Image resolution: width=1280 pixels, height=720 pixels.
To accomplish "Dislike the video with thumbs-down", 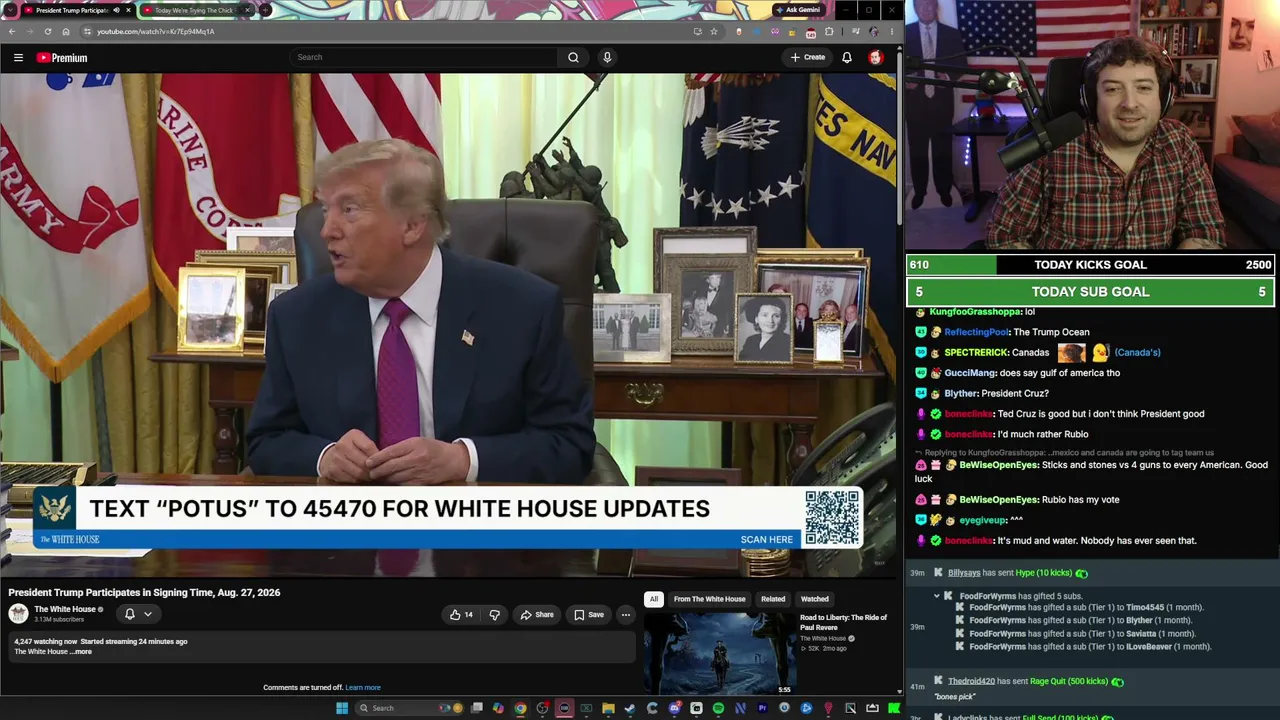I will point(494,615).
